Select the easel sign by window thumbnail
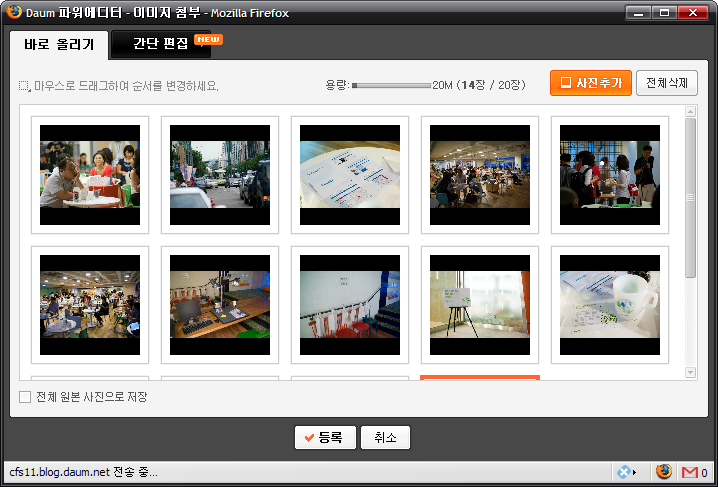Screen dimensions: 718x487 (480, 305)
